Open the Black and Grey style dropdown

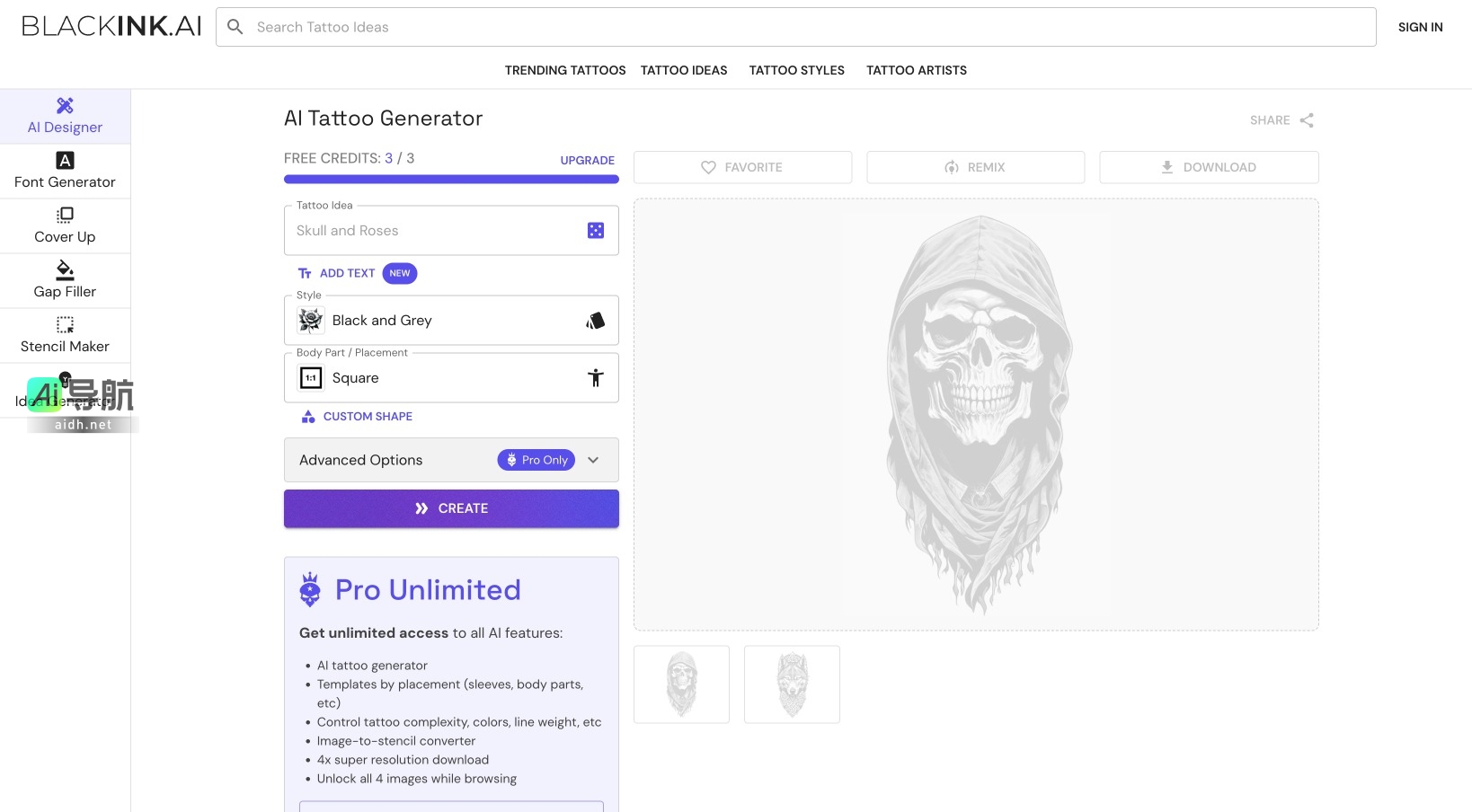(x=451, y=321)
